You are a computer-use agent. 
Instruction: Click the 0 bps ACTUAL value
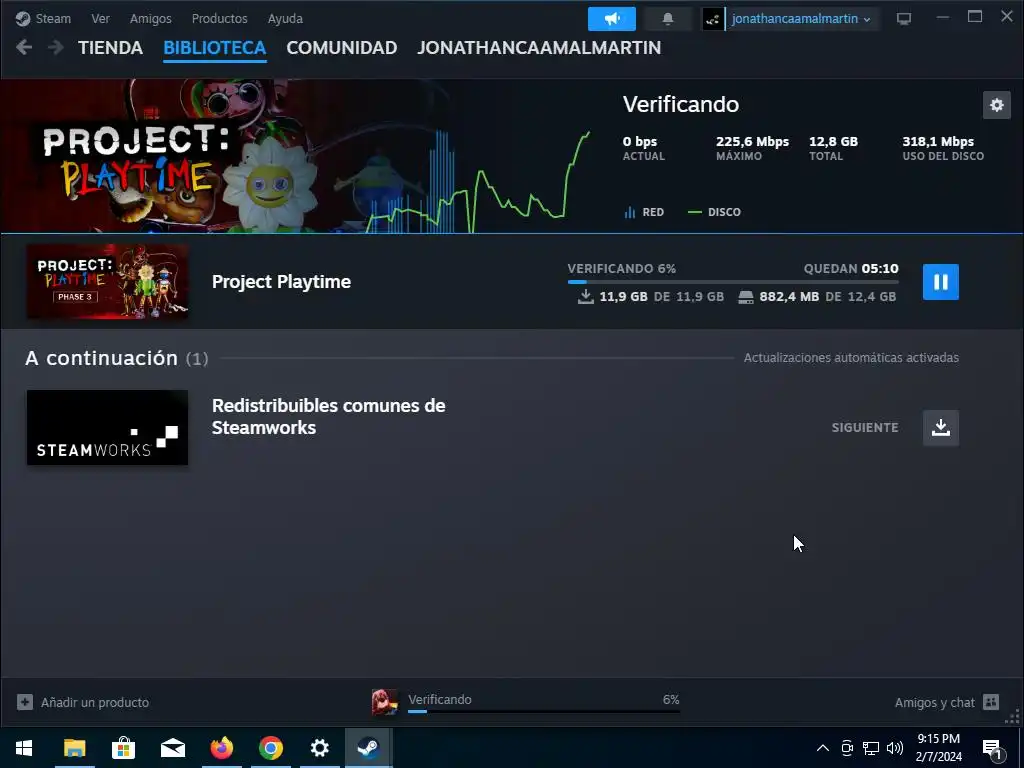click(640, 142)
